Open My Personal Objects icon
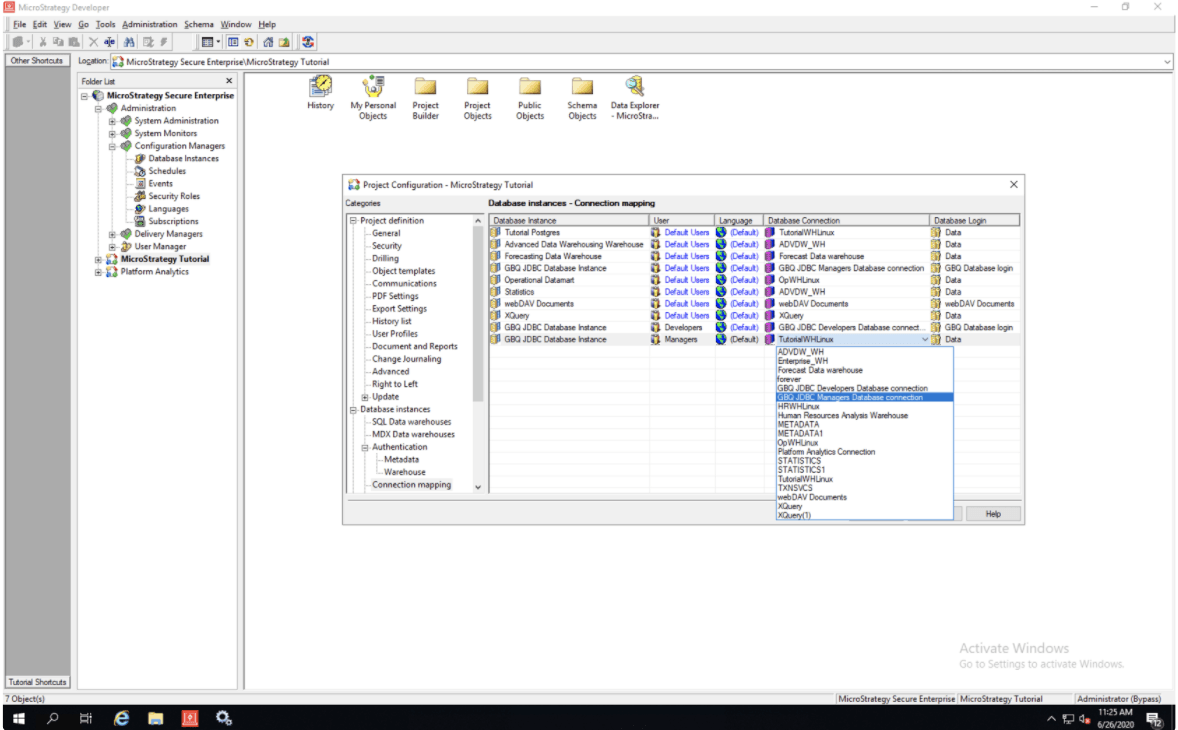 373,87
